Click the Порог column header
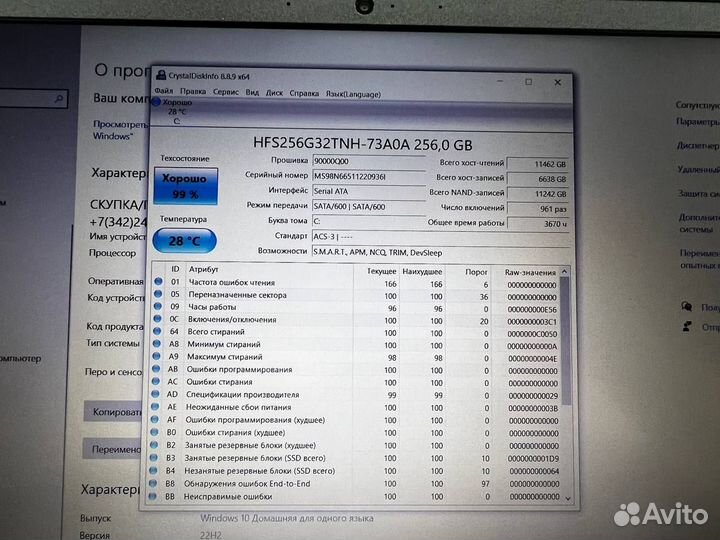This screenshot has width=720, height=540. tap(476, 272)
